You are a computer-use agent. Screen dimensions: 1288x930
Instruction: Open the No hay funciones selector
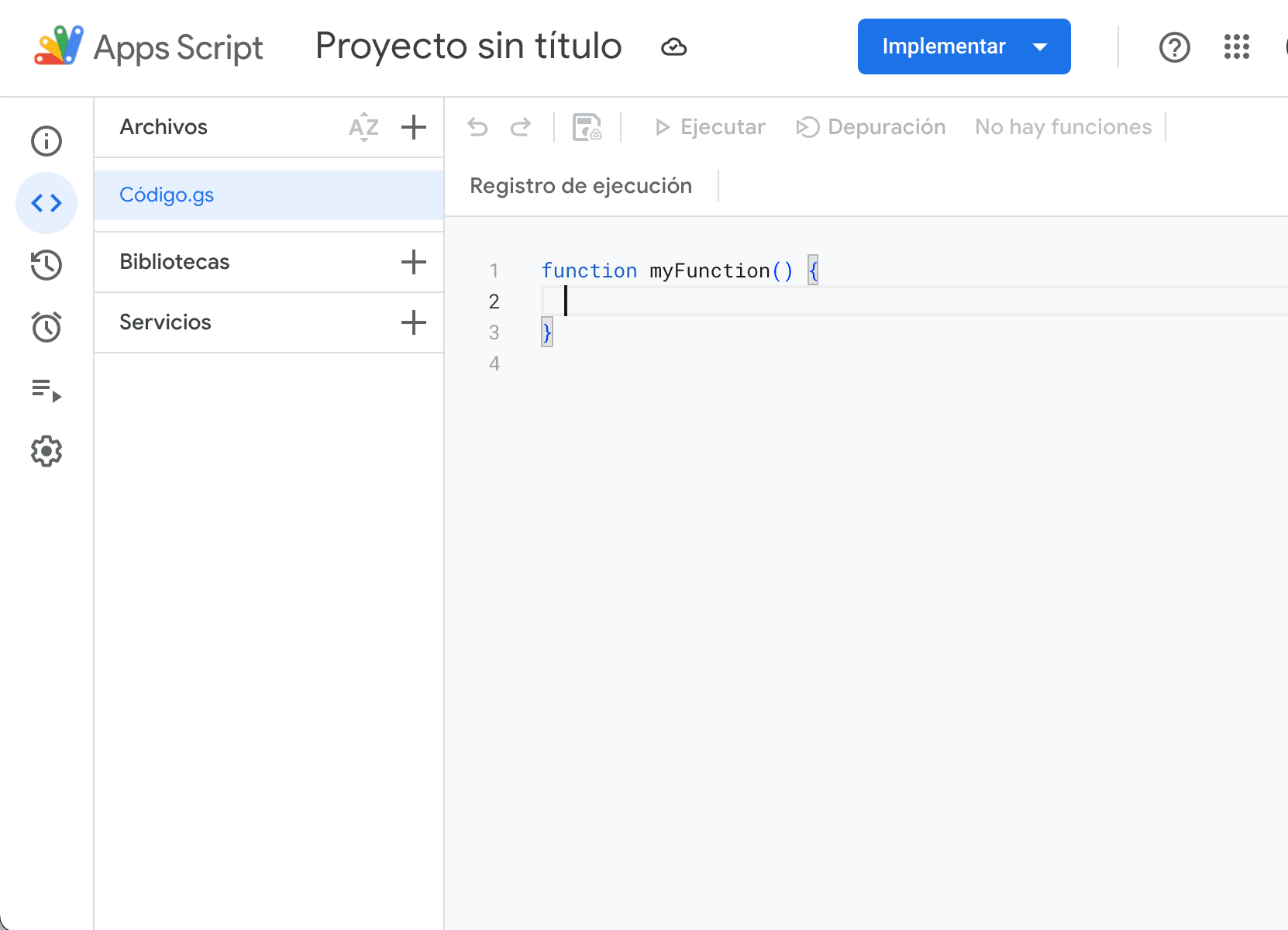coord(1063,127)
